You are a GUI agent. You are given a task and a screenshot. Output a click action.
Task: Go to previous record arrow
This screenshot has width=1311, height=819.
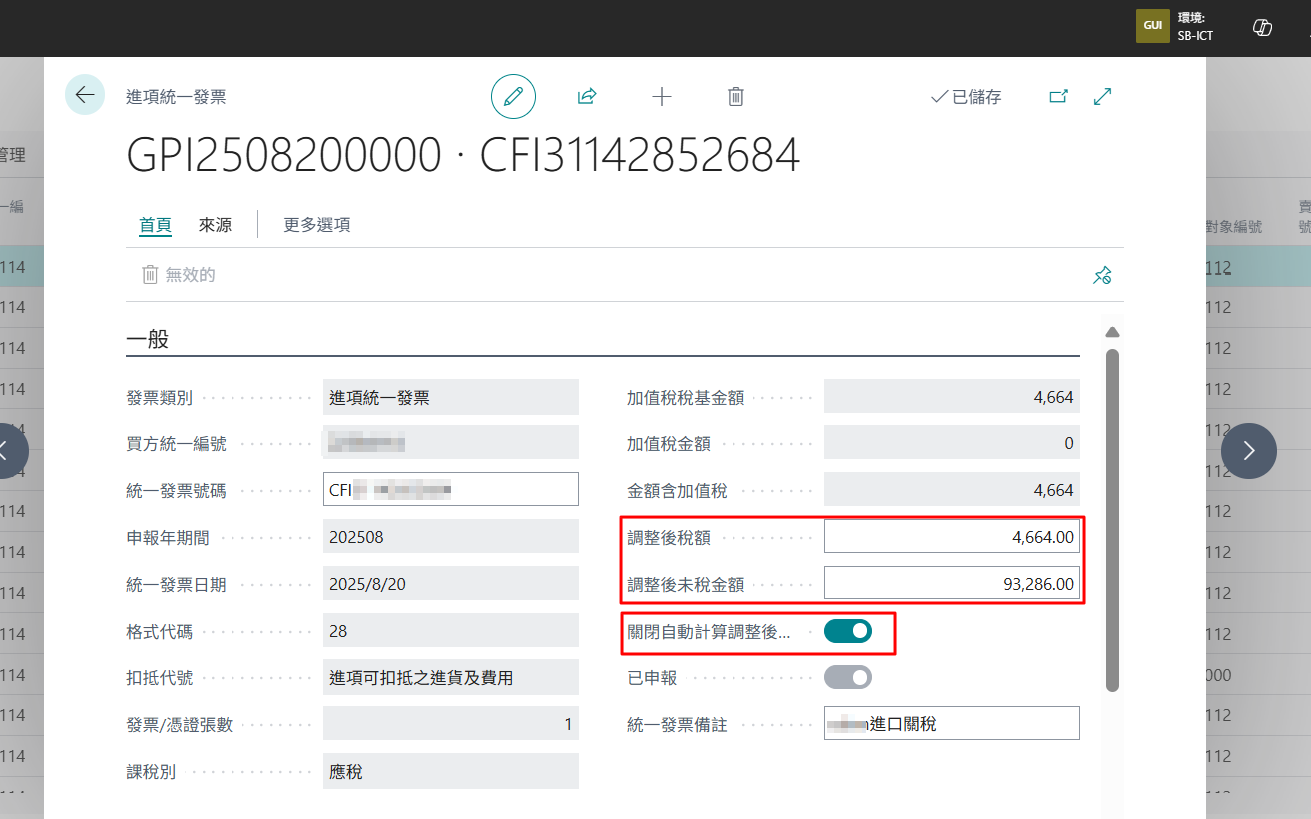[x=8, y=451]
